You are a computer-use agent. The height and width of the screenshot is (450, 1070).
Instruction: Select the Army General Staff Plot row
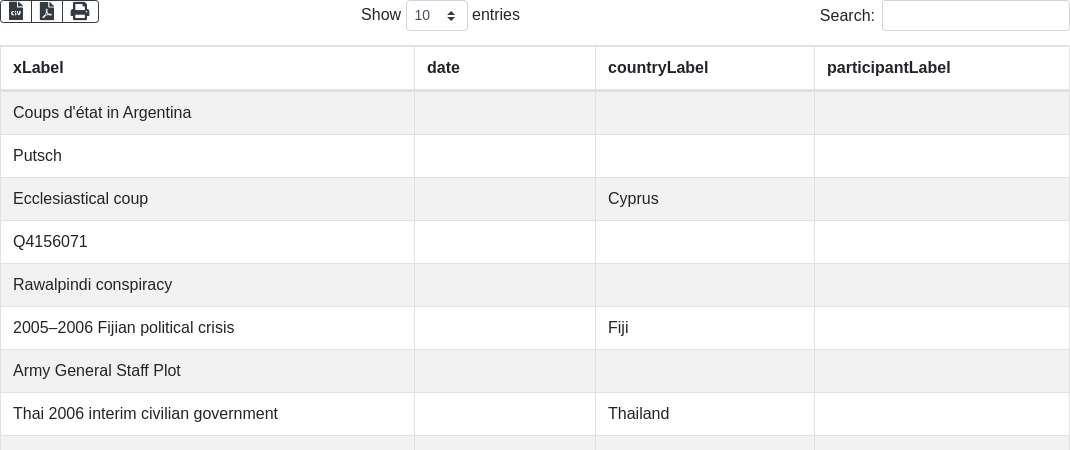click(535, 371)
